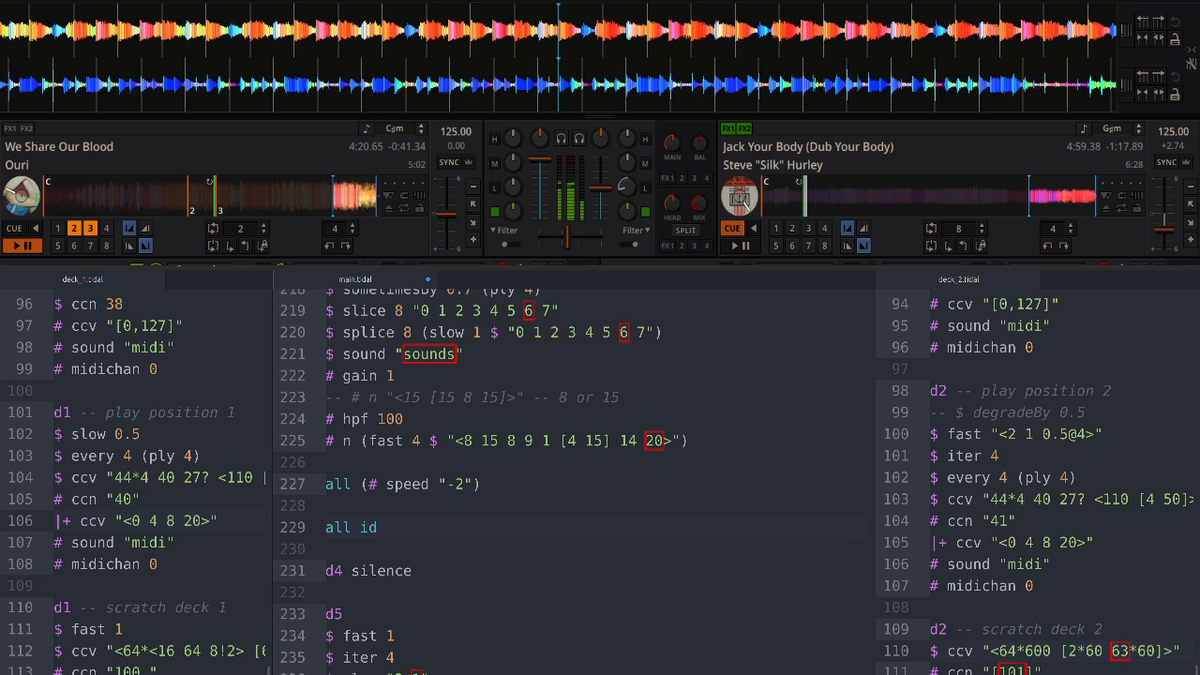Viewport: 1200px width, 675px height.
Task: Toggle left channel headphone cue in mixer
Action: [x=562, y=138]
